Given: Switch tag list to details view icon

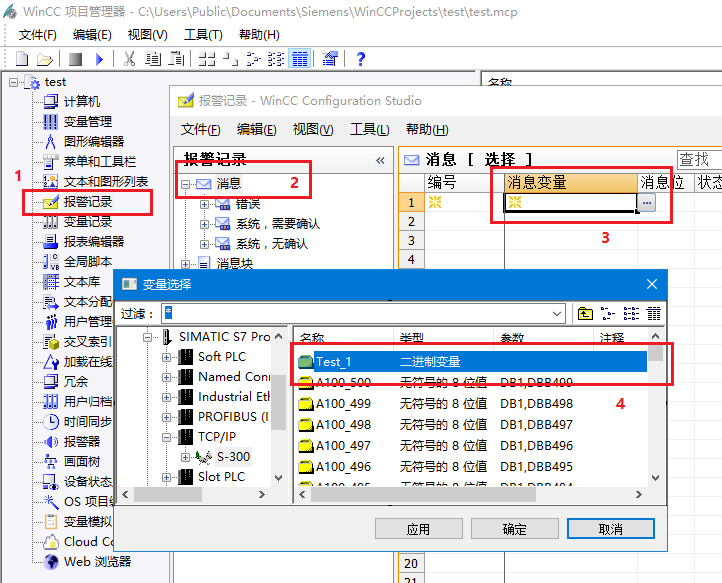Looking at the screenshot, I should point(654,314).
